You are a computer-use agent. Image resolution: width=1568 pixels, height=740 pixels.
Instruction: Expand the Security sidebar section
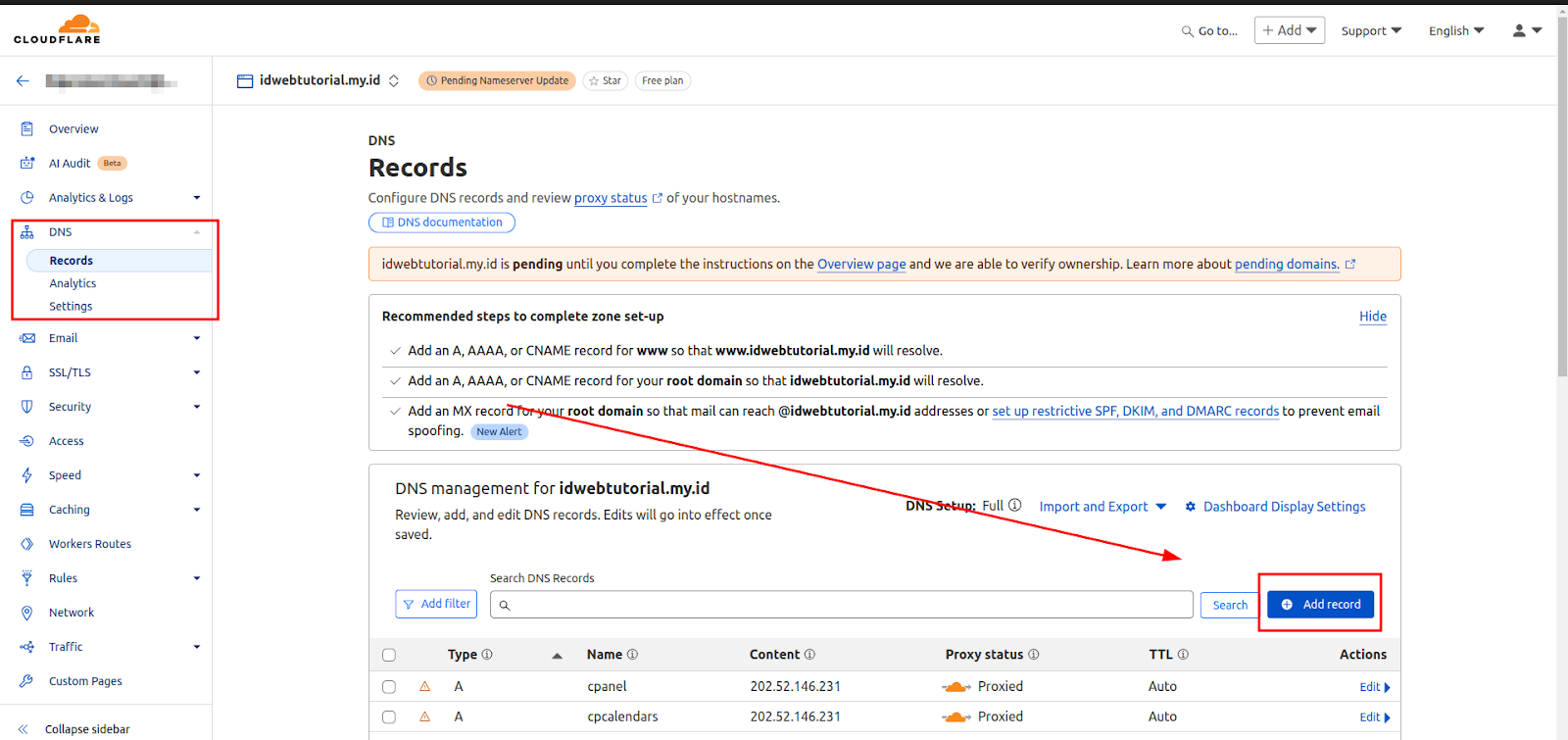(x=197, y=407)
